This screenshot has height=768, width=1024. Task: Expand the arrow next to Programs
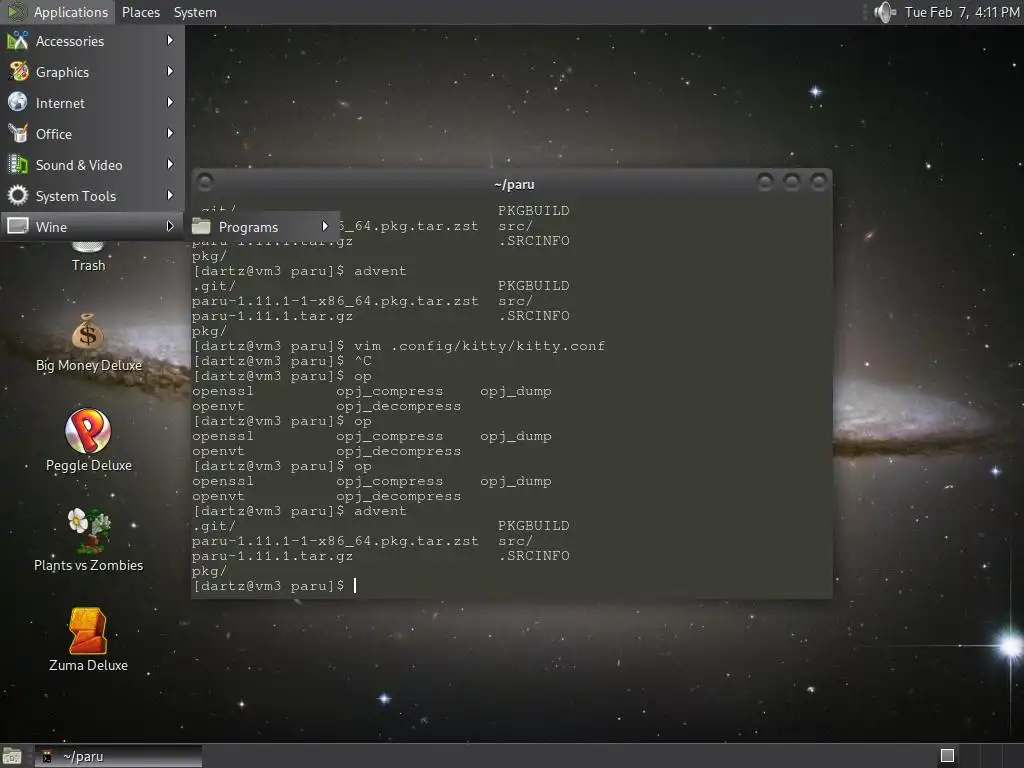click(x=325, y=226)
